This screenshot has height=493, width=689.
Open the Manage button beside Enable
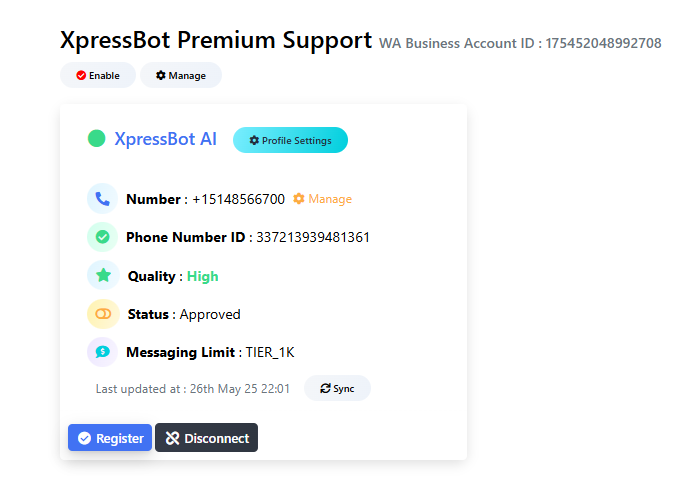pyautogui.click(x=181, y=75)
